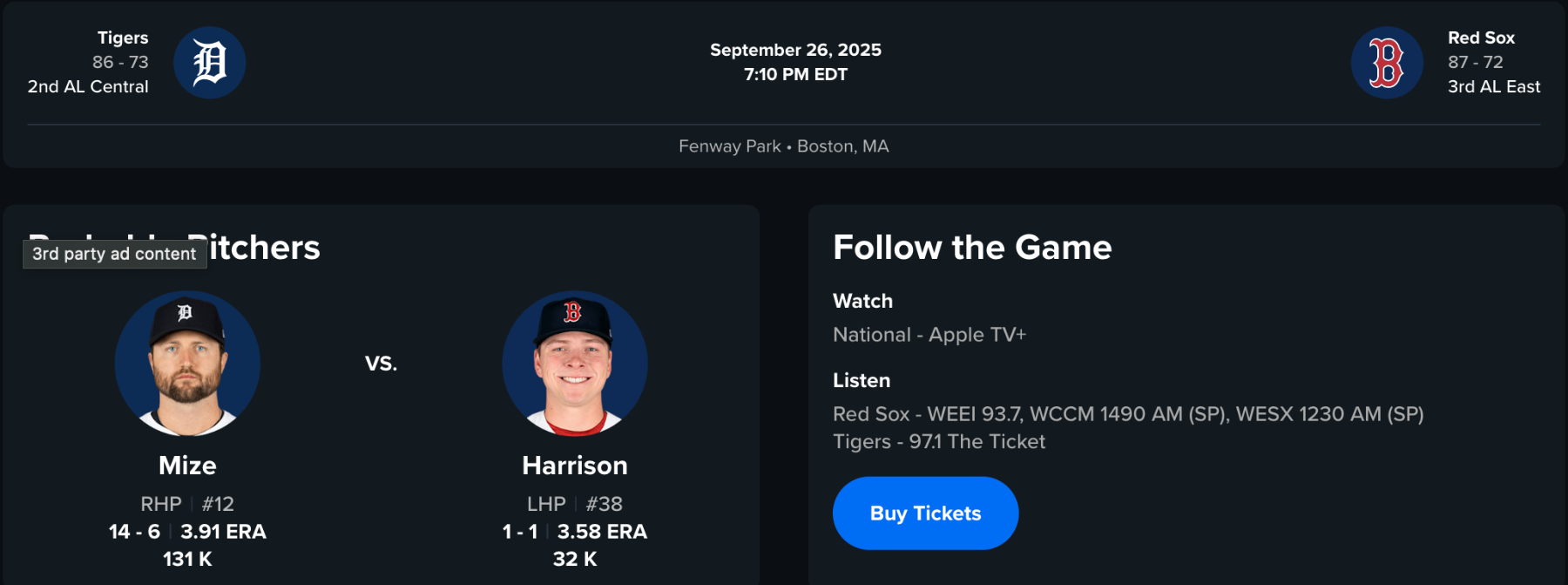Click the Tigers 86 - 73 record
Viewport: 1568px width, 585px height.
pos(120,62)
